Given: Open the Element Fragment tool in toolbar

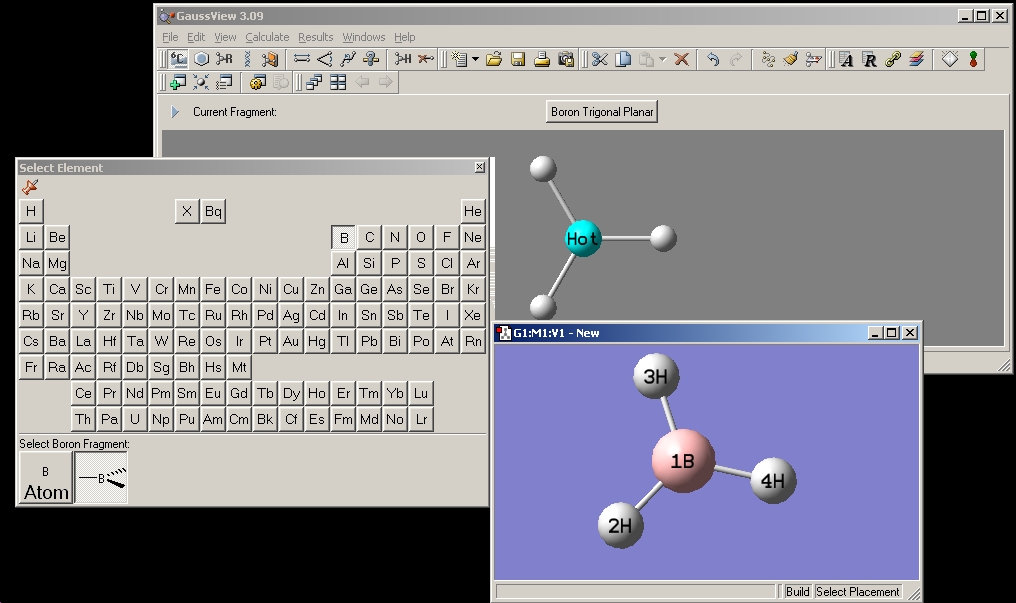Looking at the screenshot, I should pos(178,60).
